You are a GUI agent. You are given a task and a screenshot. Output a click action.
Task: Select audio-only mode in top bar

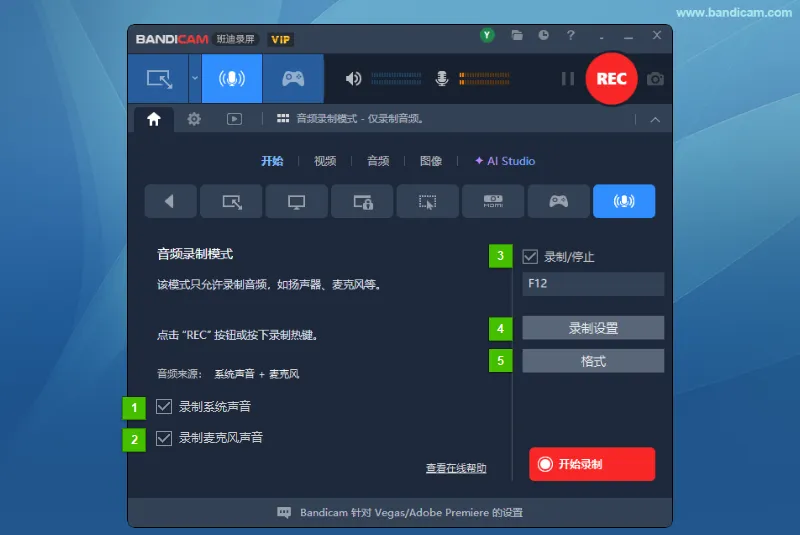232,79
